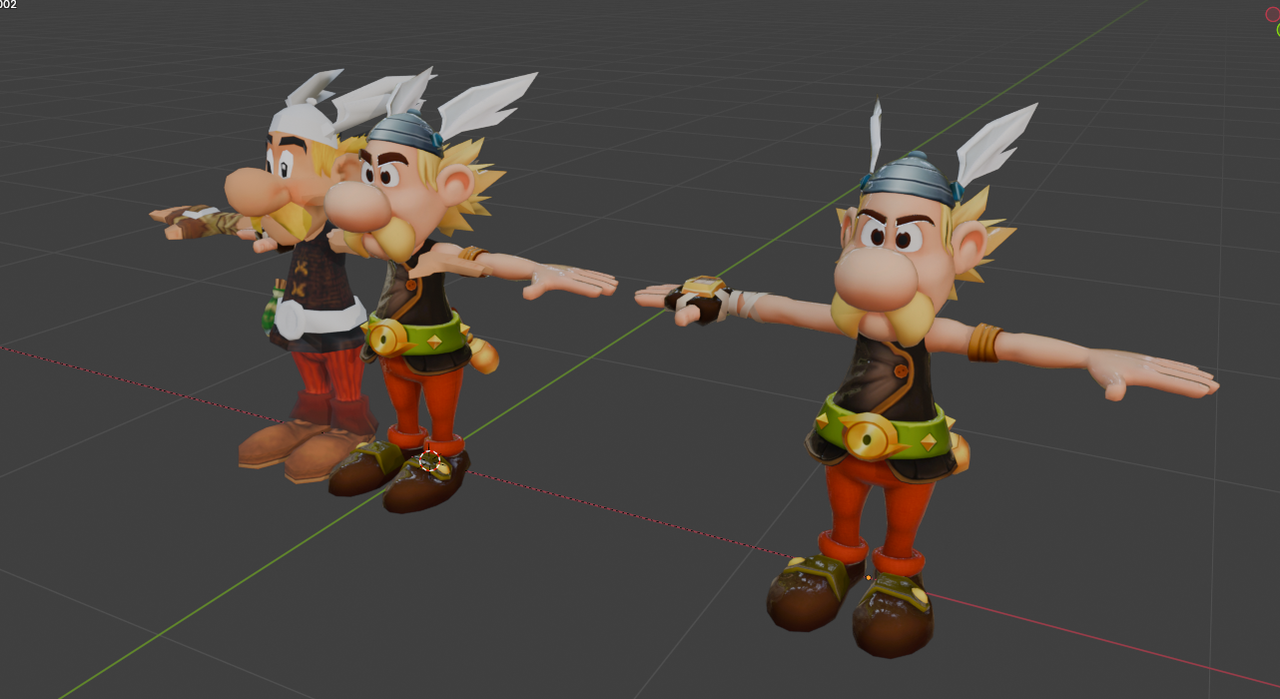This screenshot has width=1280, height=699.
Task: Click the orange origin dot by right model's feet
Action: pos(868,577)
